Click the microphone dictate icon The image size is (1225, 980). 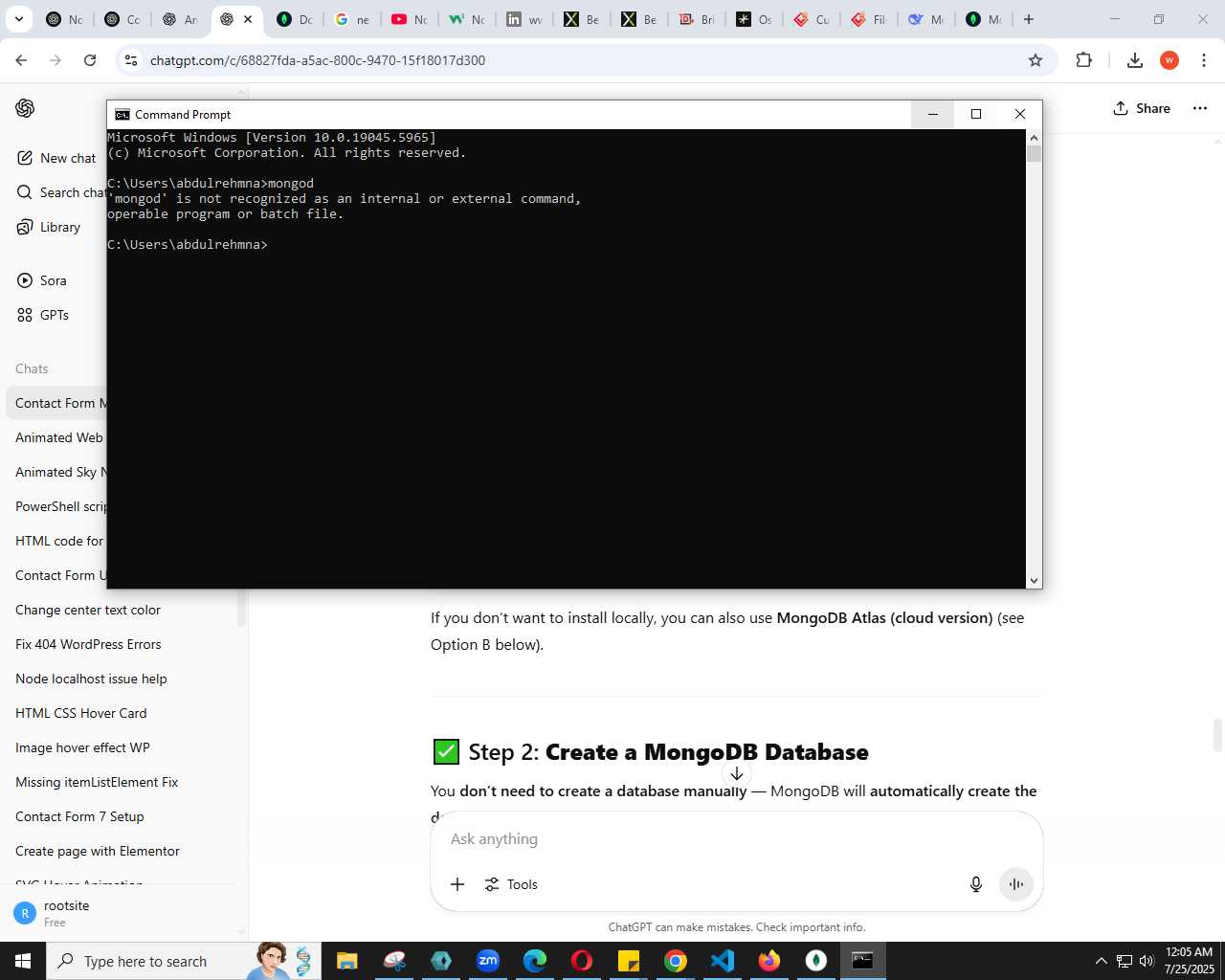click(976, 884)
